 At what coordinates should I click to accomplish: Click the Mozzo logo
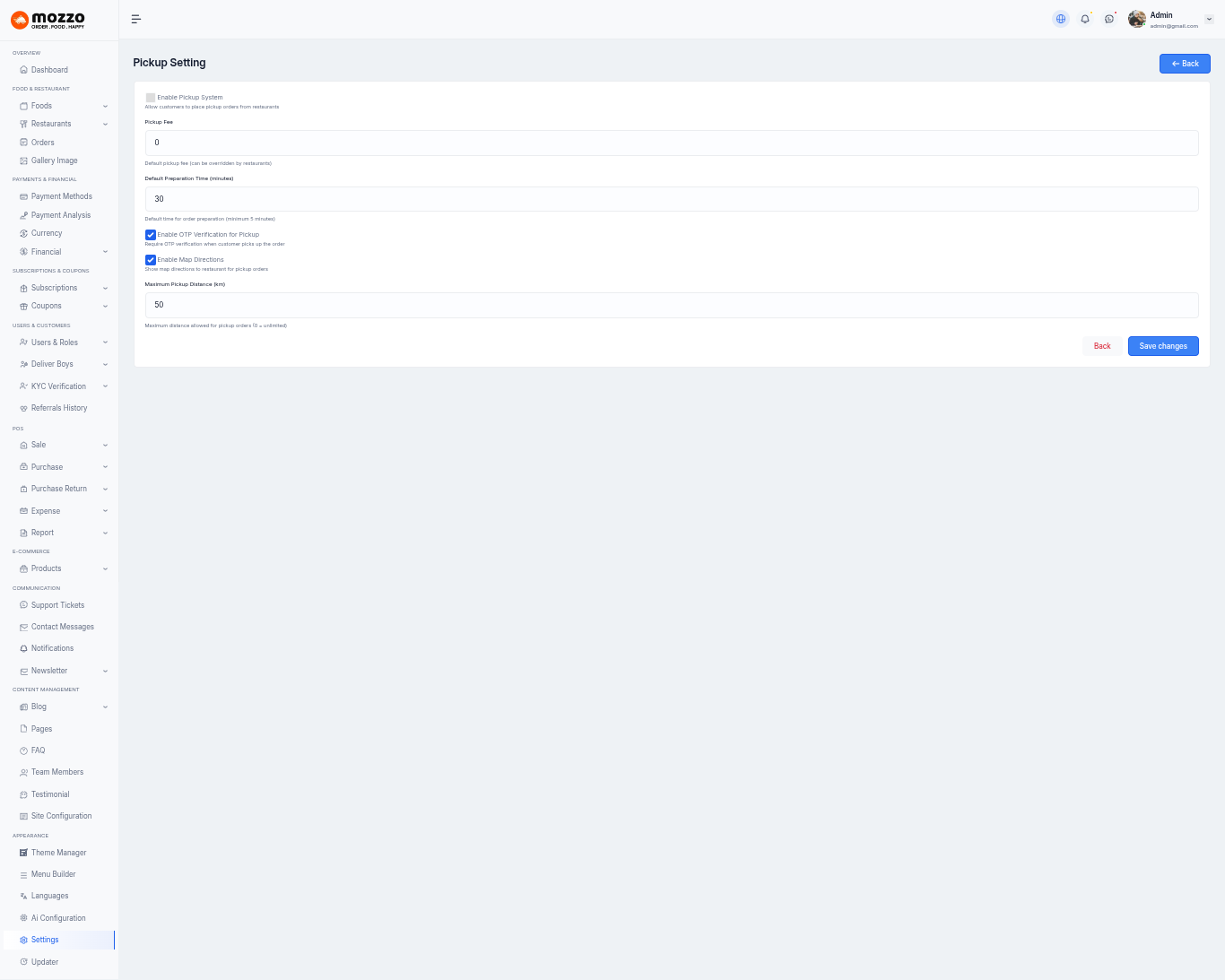(48, 20)
